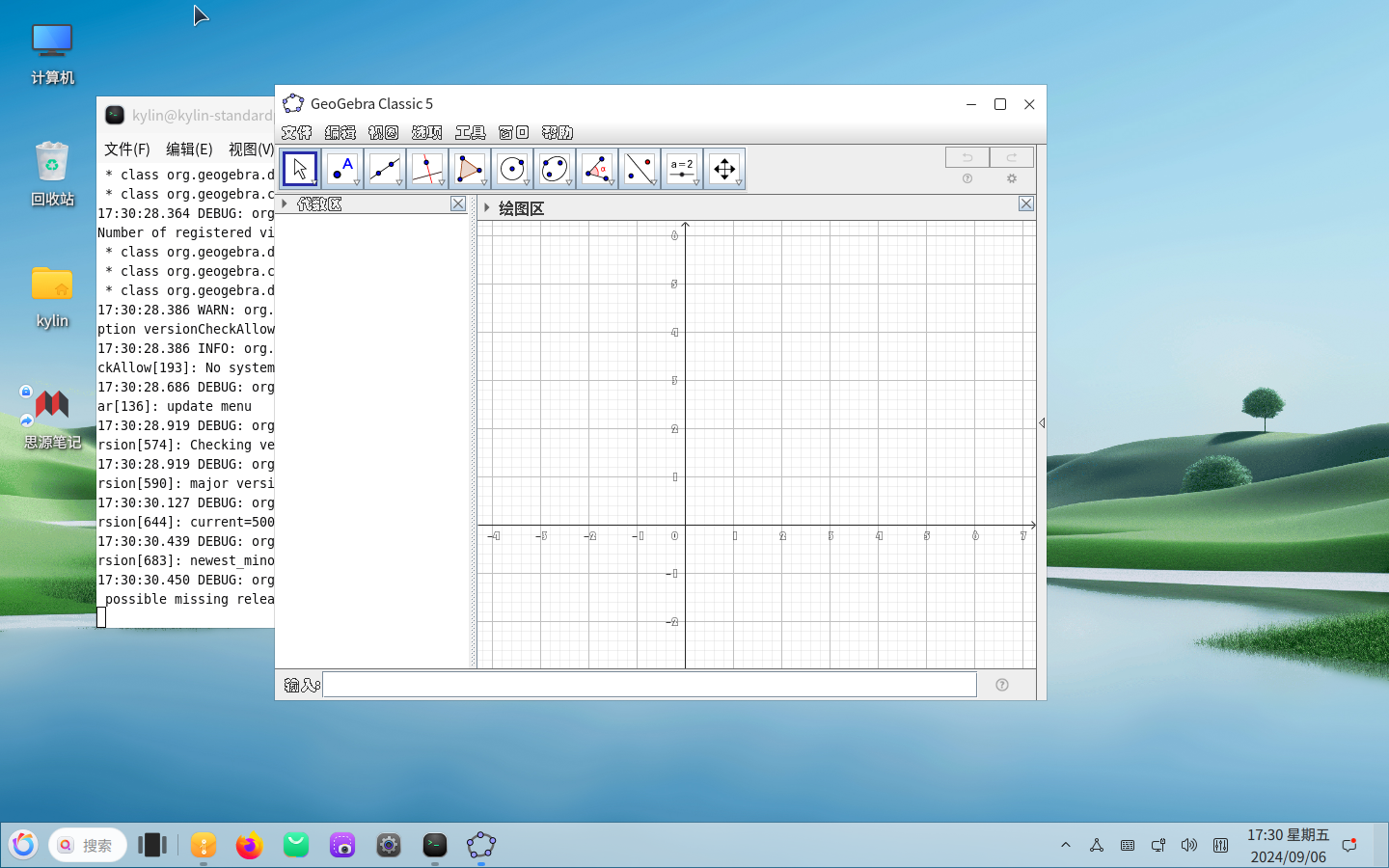Open the 文件 menu in GeoGebra
The height and width of the screenshot is (868, 1389).
(x=296, y=132)
